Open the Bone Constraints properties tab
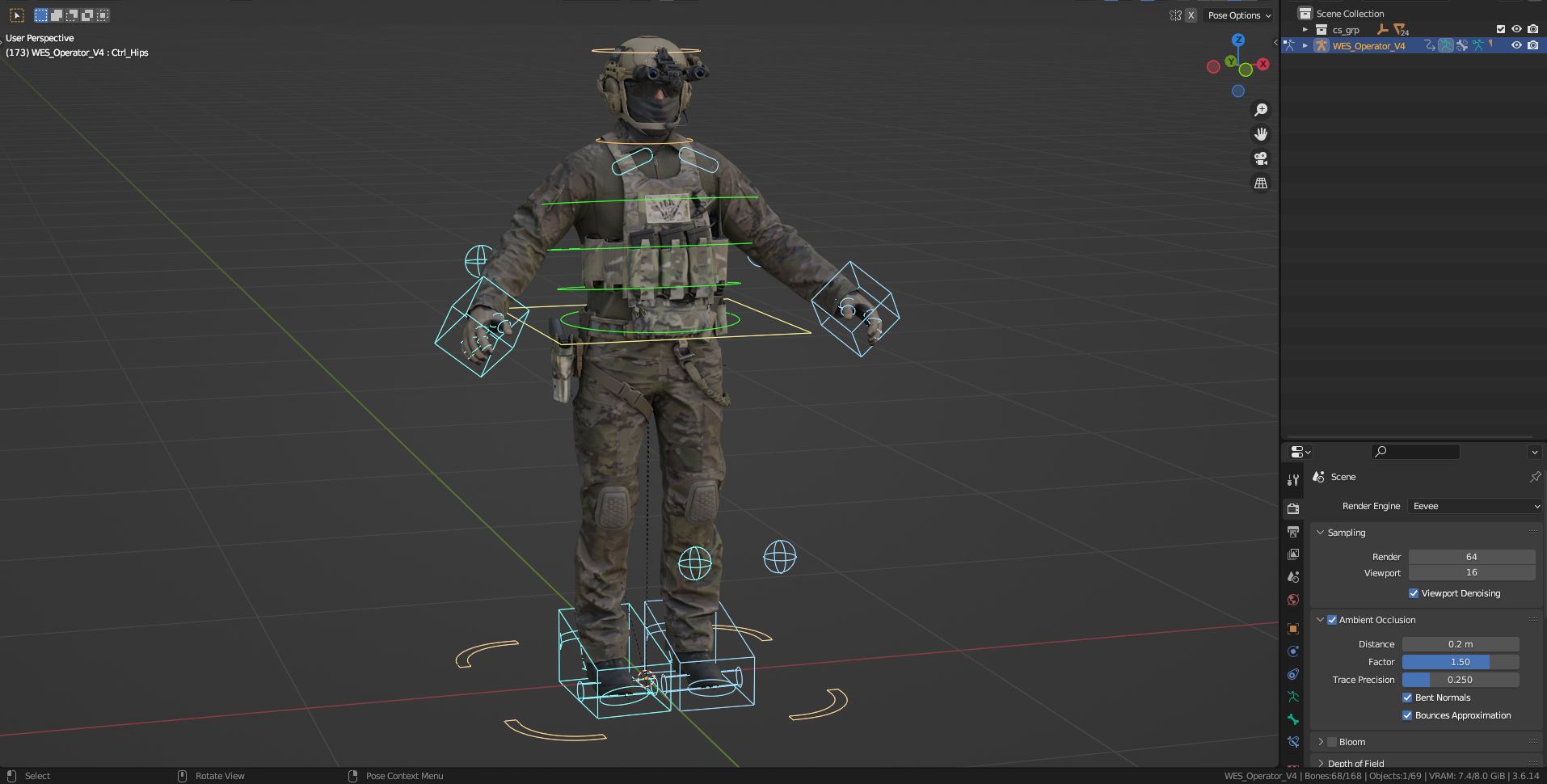 pyautogui.click(x=1293, y=742)
